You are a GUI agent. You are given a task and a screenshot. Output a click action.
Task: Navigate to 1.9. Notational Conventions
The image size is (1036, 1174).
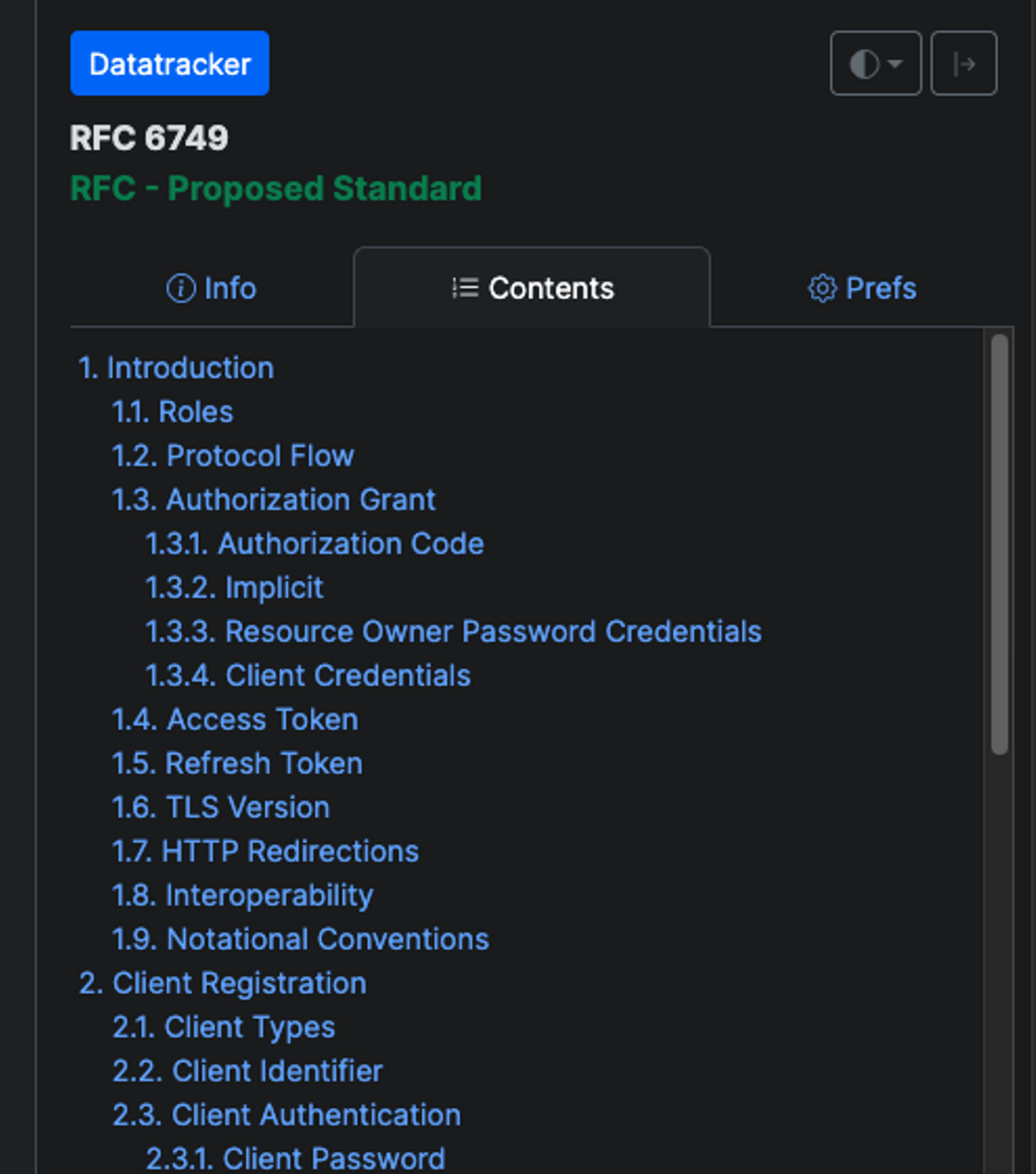(x=300, y=939)
